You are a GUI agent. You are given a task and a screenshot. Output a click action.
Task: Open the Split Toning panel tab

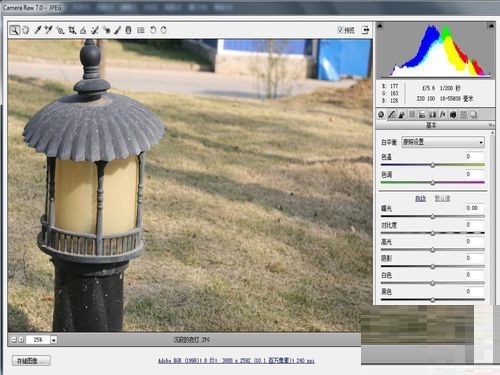coord(422,115)
